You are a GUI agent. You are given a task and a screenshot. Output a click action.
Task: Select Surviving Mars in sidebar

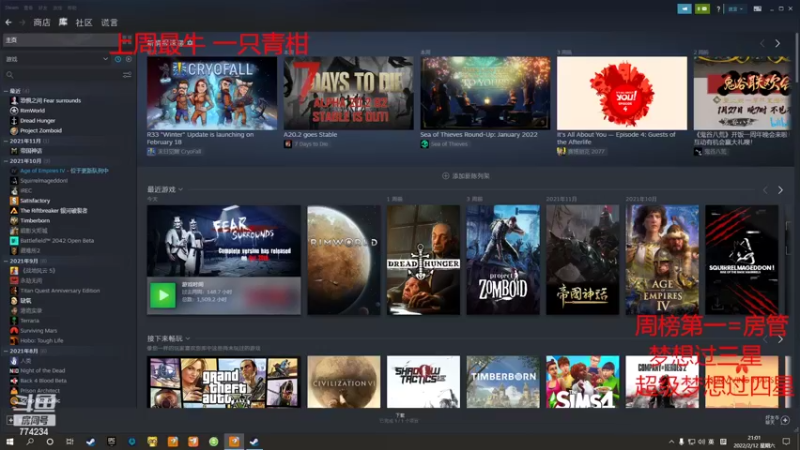[x=38, y=331]
